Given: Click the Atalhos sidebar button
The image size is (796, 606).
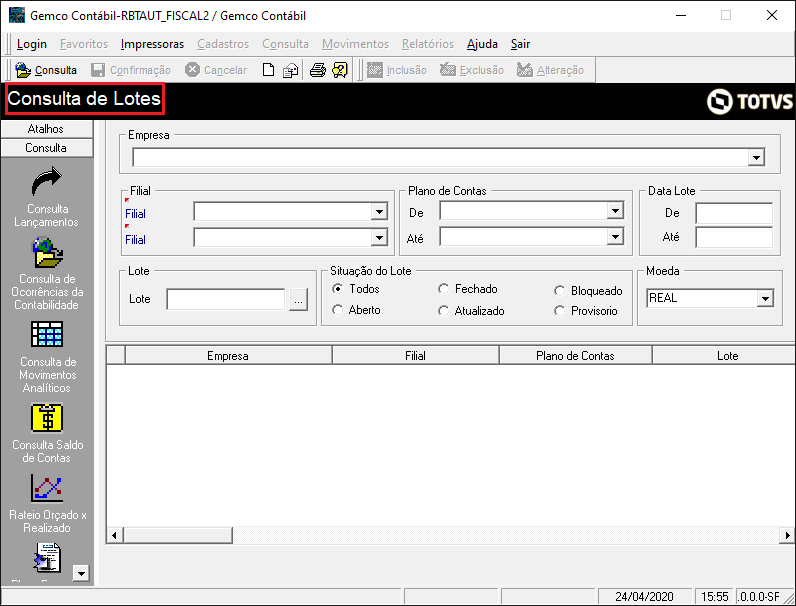Looking at the screenshot, I should pos(47,129).
